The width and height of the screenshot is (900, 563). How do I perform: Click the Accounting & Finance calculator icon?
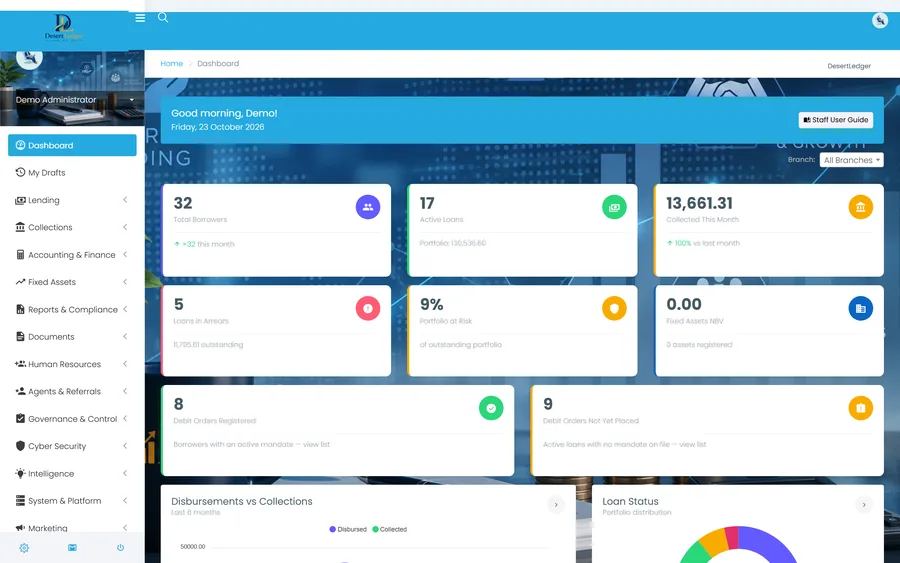[x=20, y=255]
